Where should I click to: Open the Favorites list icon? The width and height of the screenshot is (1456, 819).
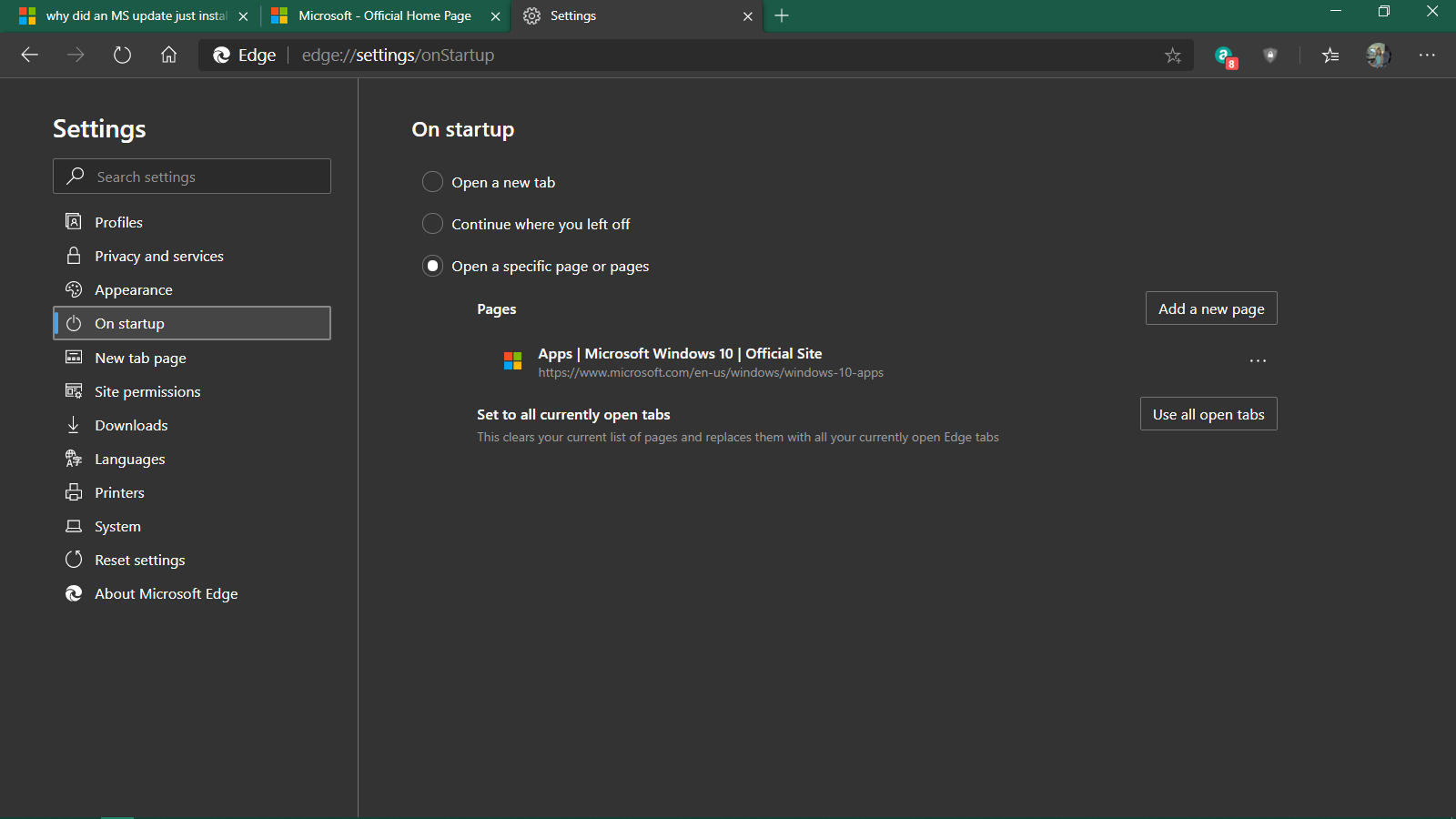(x=1330, y=56)
